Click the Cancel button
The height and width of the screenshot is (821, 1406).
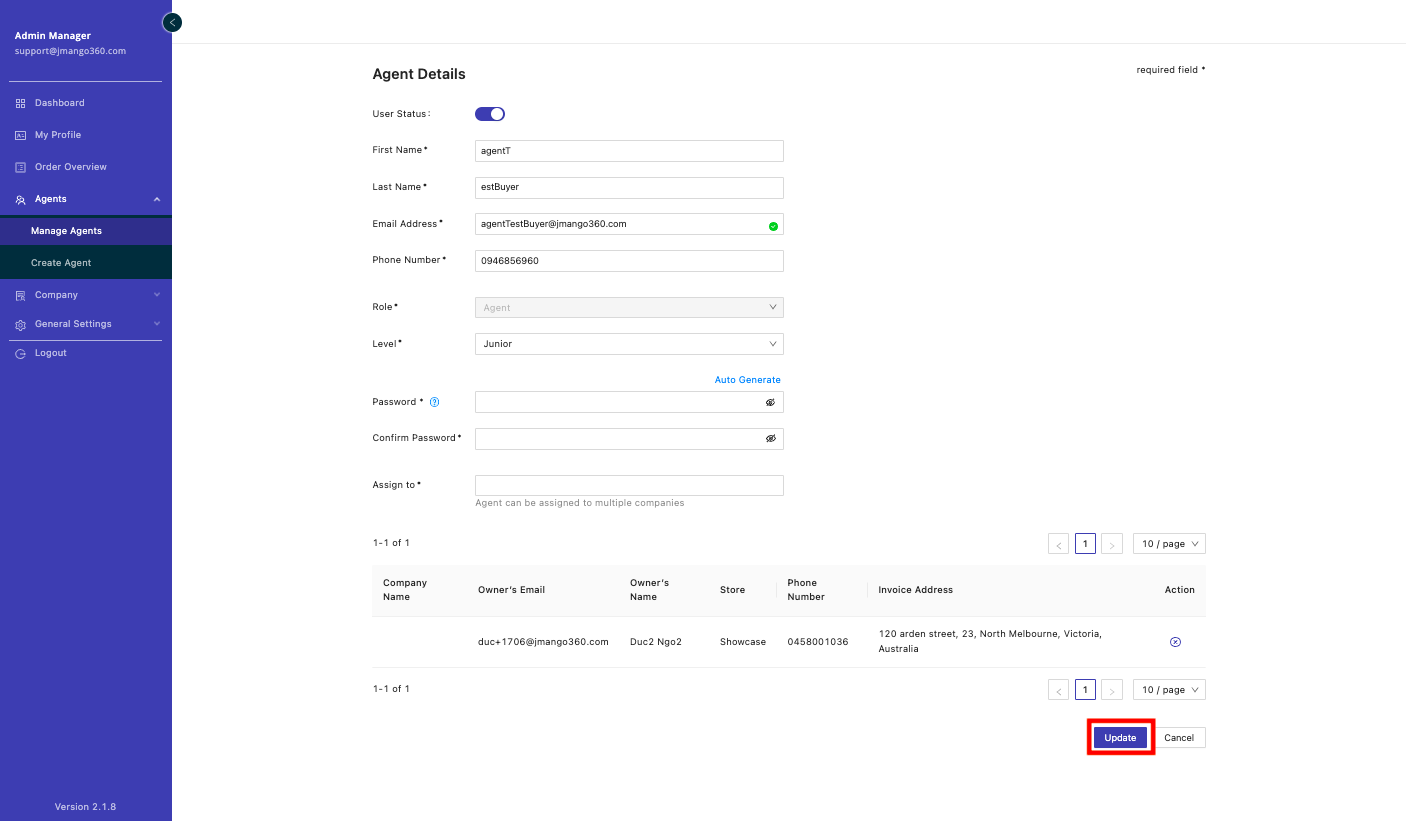1179,738
